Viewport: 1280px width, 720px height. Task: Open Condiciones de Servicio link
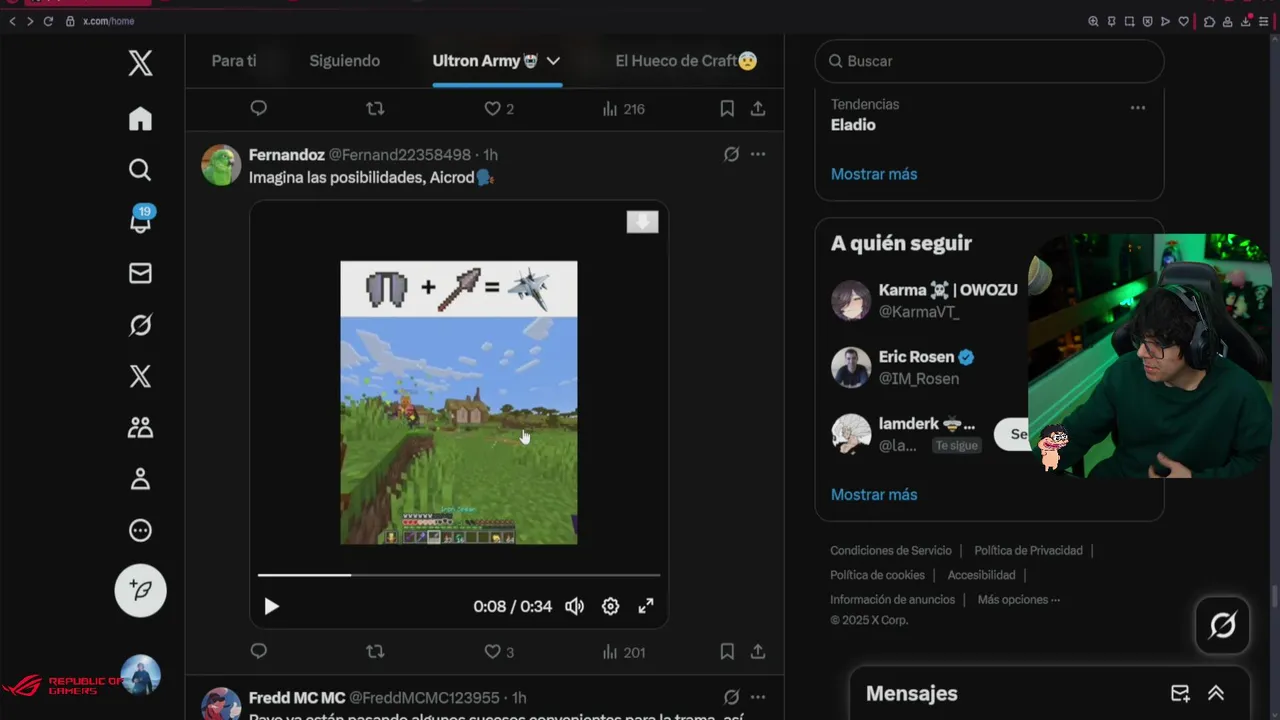[x=891, y=551]
